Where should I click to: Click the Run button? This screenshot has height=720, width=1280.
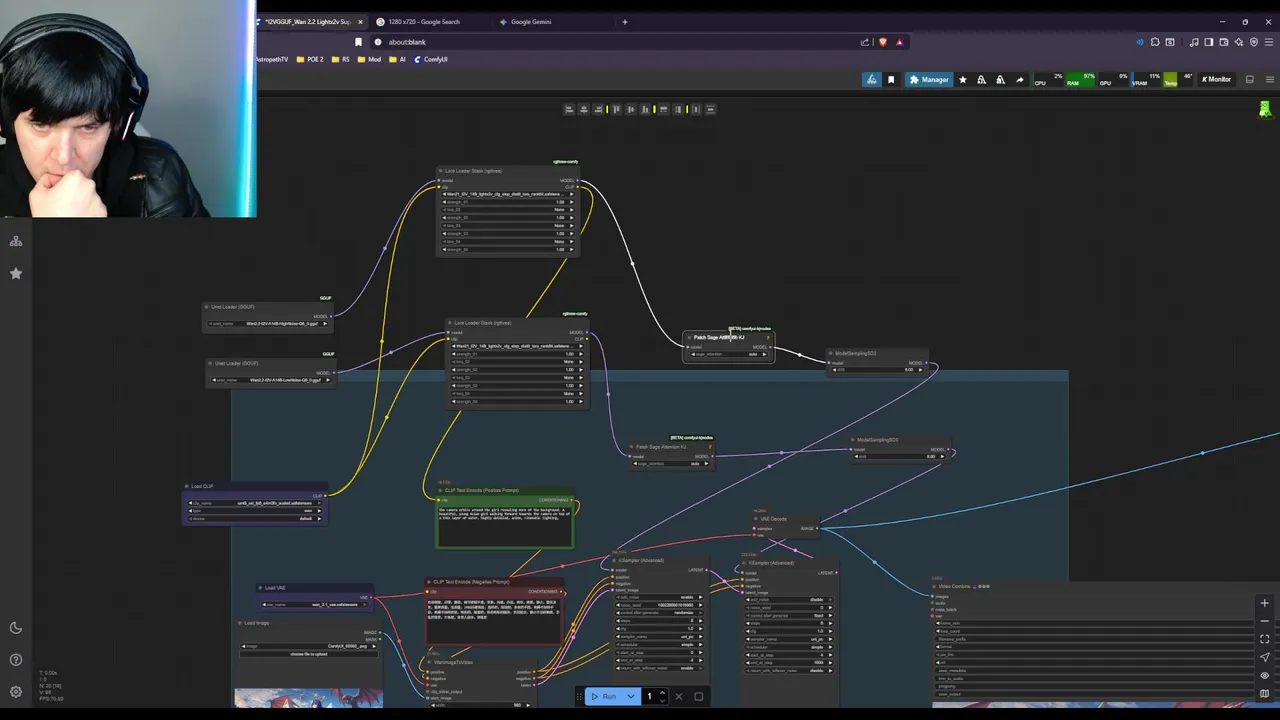click(x=603, y=696)
